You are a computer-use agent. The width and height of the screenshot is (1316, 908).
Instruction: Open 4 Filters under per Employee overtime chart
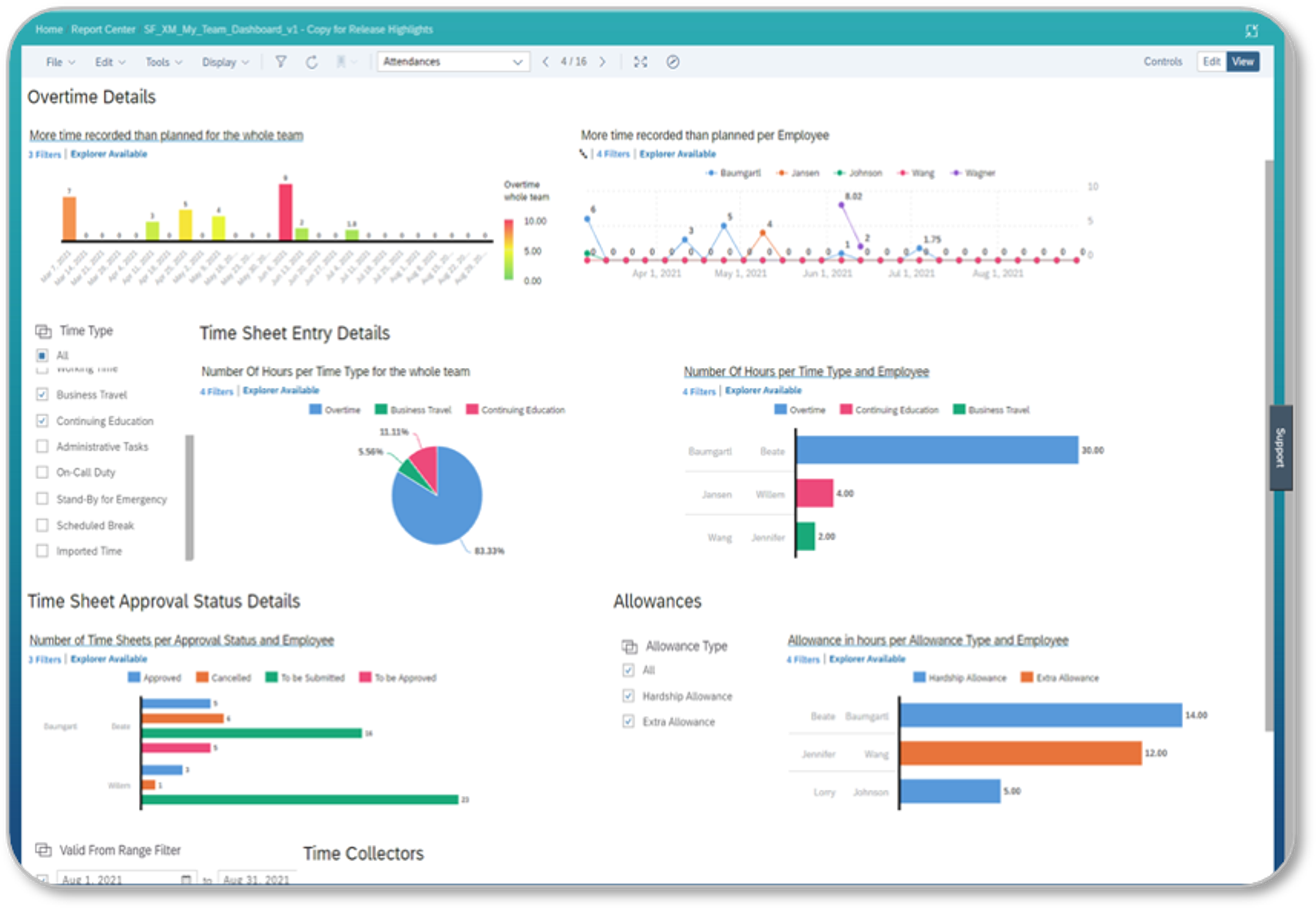click(x=613, y=154)
